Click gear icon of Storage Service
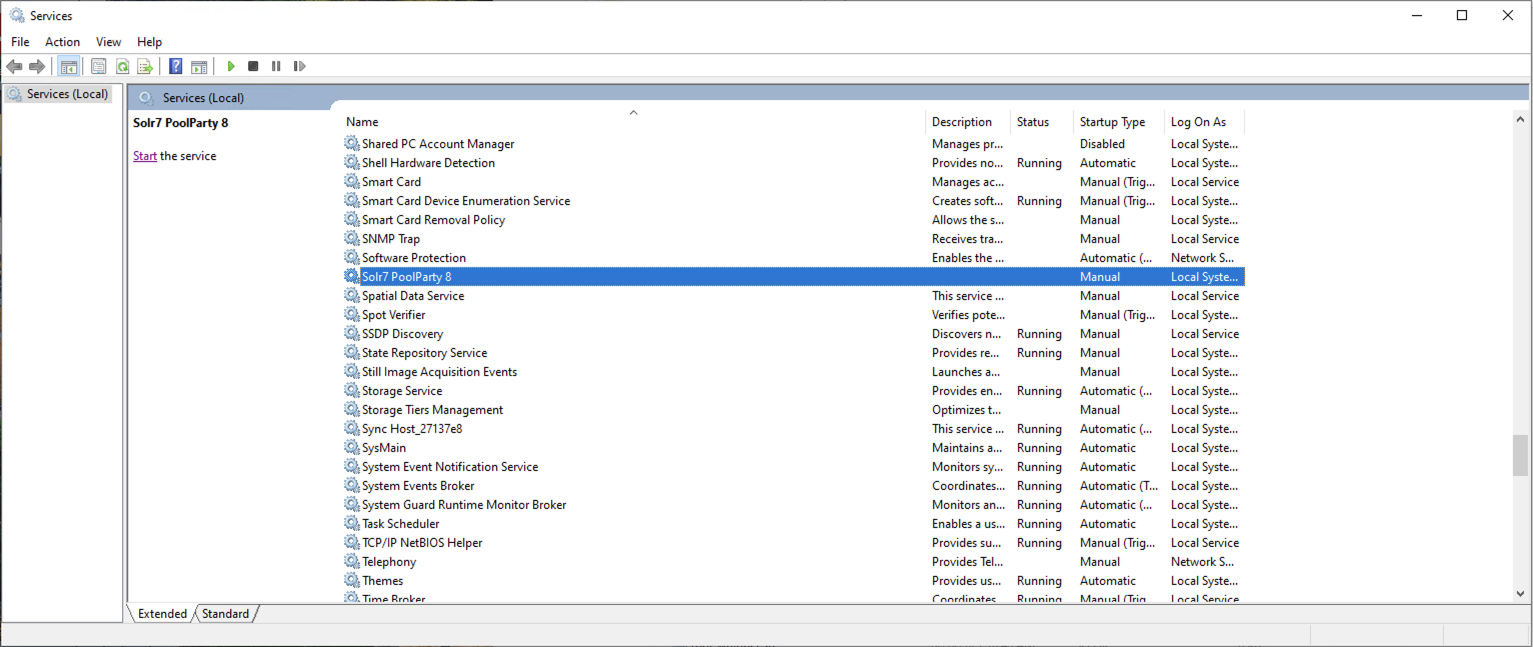This screenshot has height=647, width=1533. [x=352, y=391]
